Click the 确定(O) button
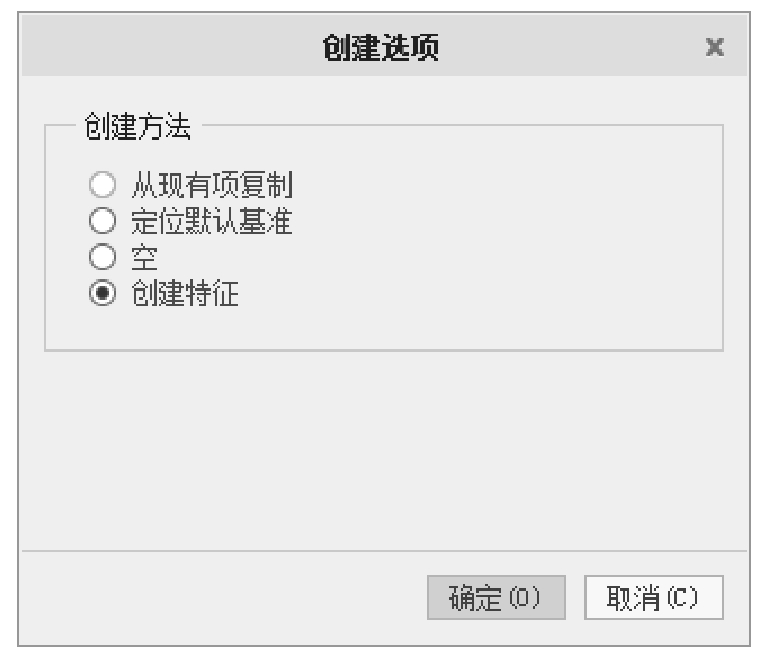The image size is (771, 656). coord(496,597)
